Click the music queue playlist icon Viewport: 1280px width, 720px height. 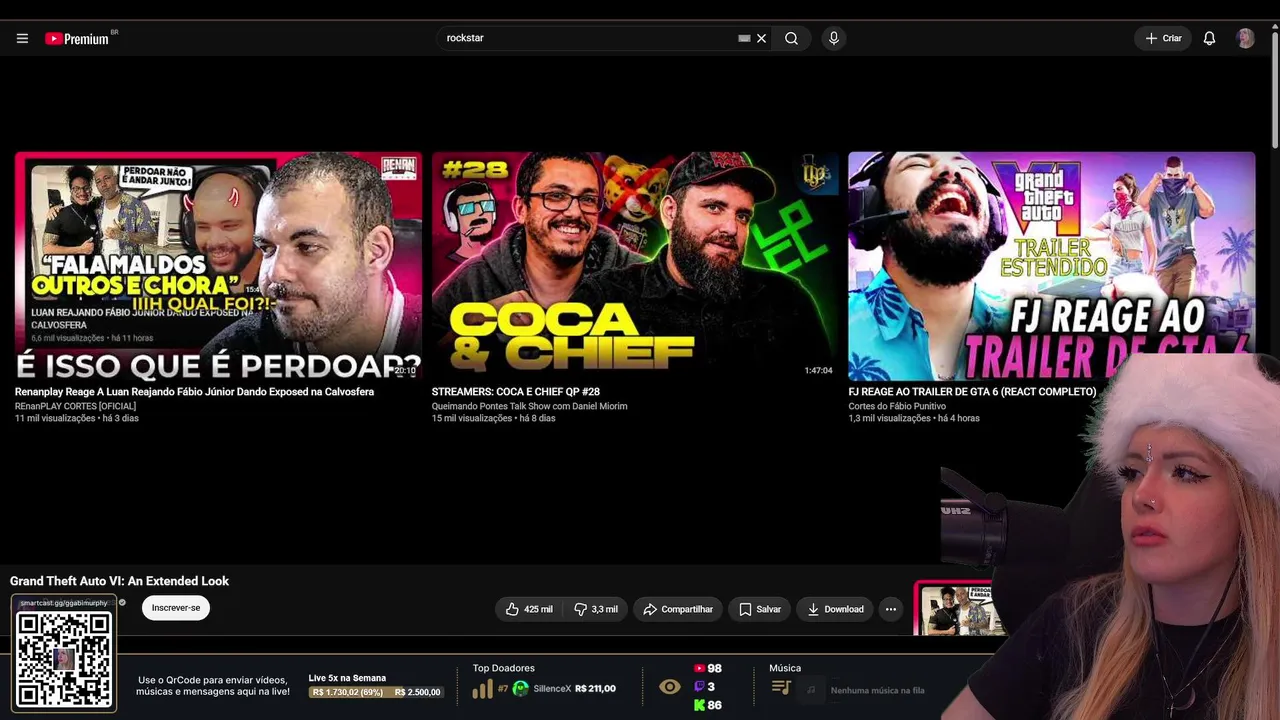point(782,688)
